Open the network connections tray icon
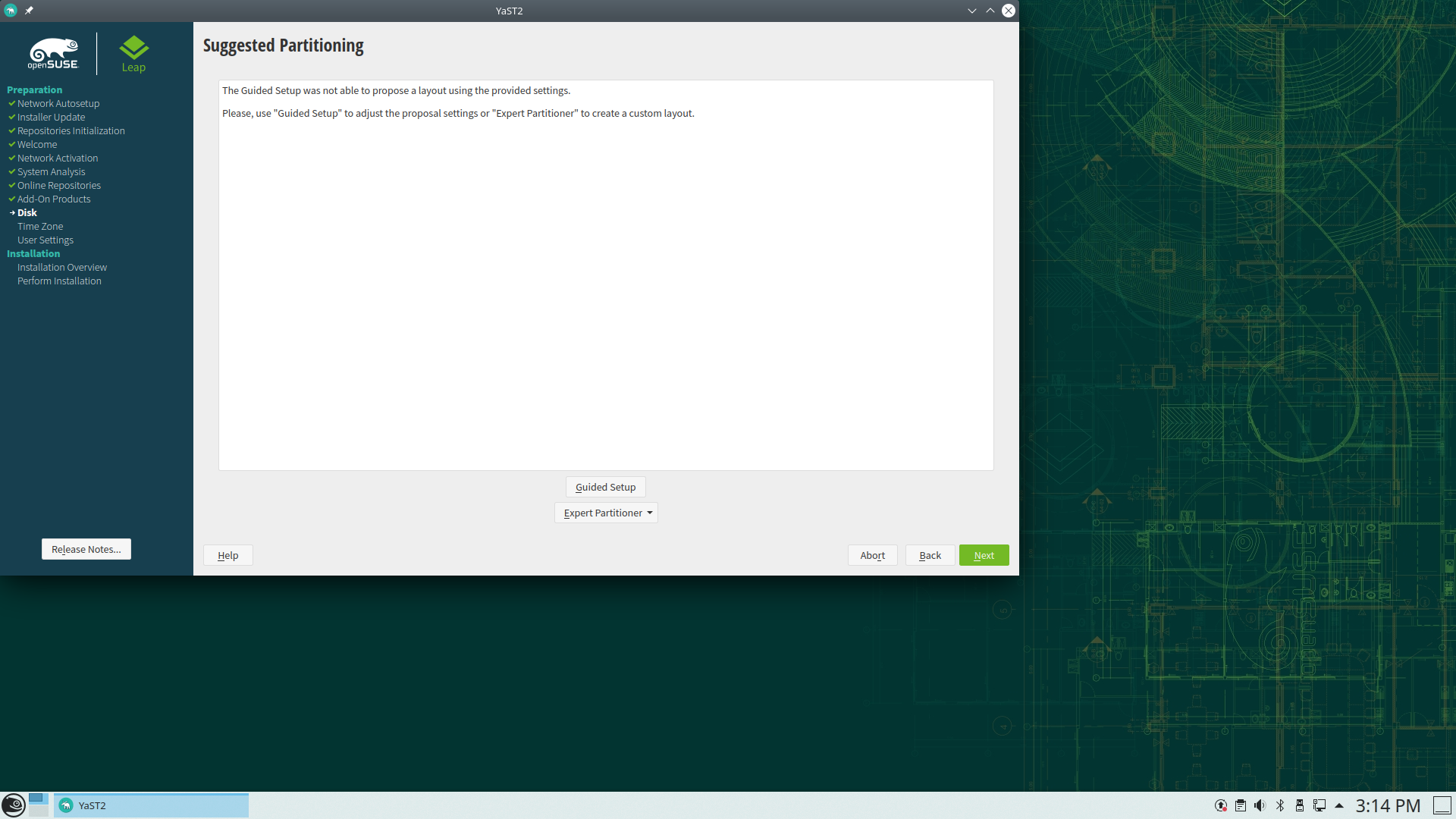The image size is (1456, 819). tap(1319, 805)
